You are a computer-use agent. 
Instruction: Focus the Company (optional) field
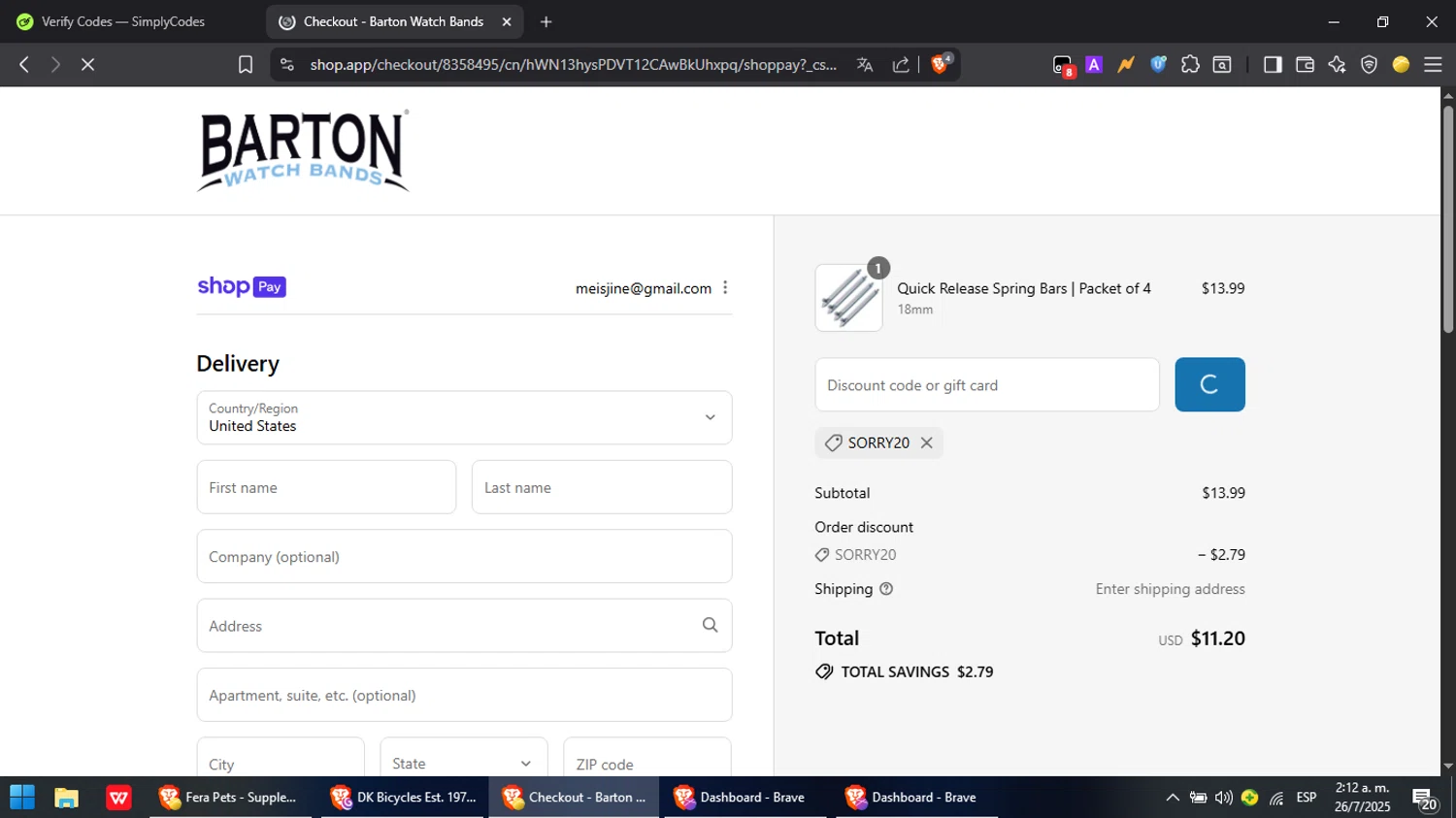pyautogui.click(x=464, y=556)
